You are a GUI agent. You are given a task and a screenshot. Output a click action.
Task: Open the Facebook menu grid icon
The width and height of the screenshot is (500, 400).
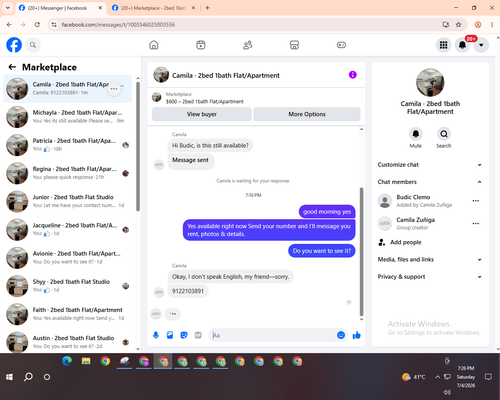pyautogui.click(x=443, y=45)
